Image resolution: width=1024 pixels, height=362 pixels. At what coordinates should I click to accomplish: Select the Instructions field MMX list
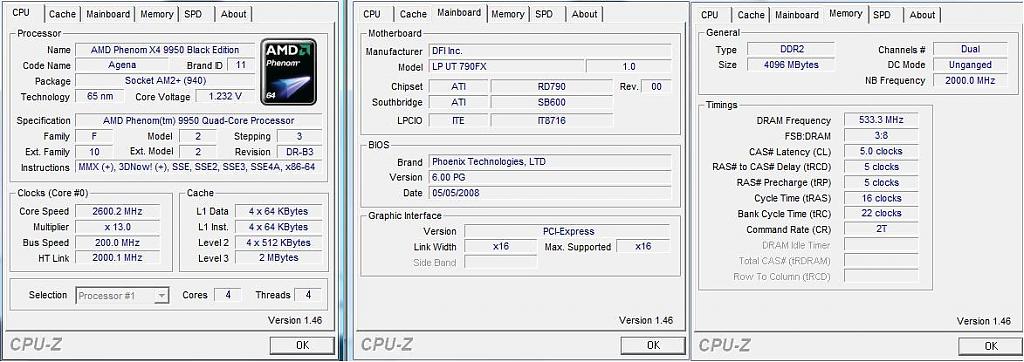[199, 167]
